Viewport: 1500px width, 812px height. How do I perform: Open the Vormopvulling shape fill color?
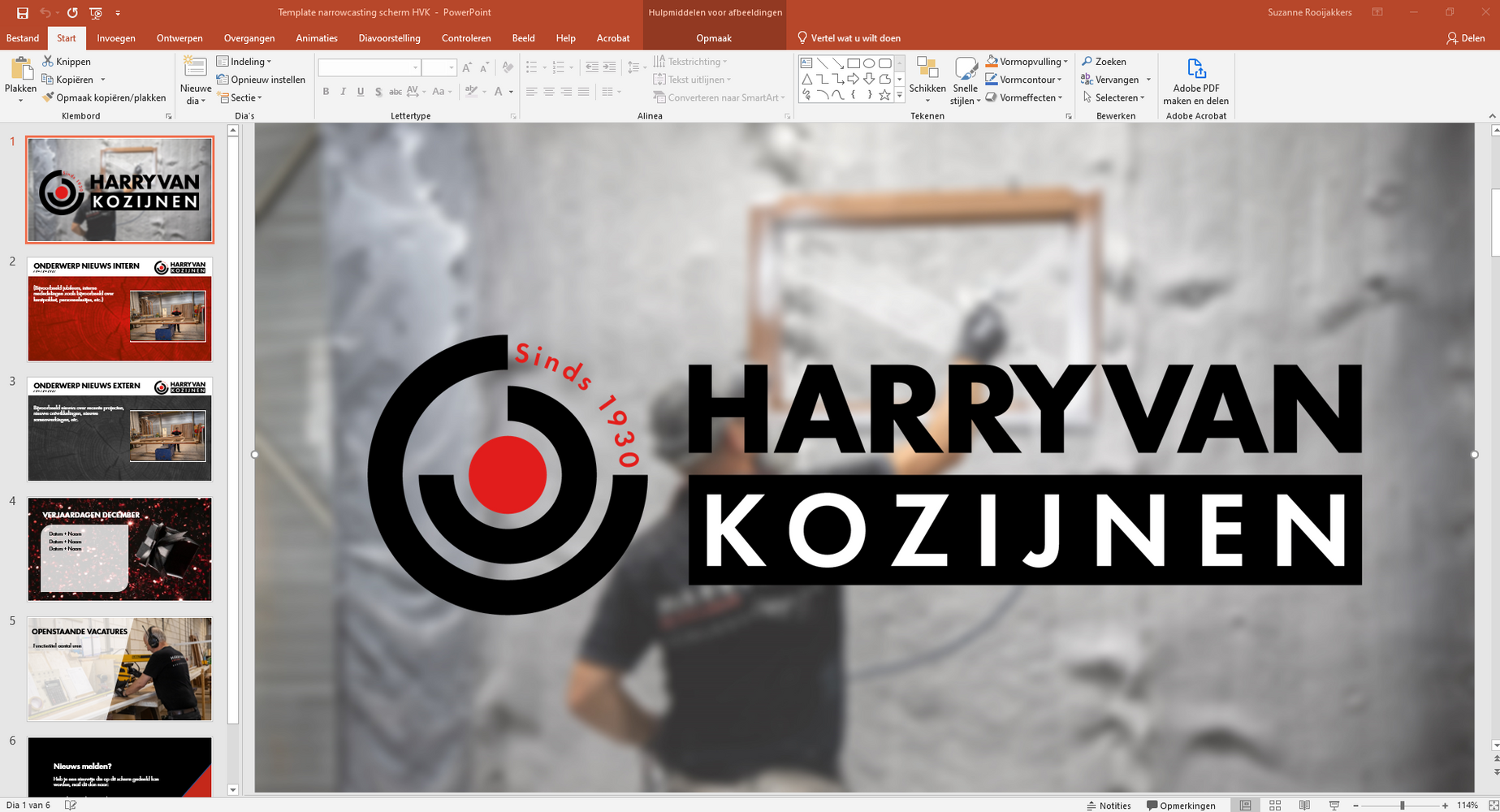(x=1027, y=62)
